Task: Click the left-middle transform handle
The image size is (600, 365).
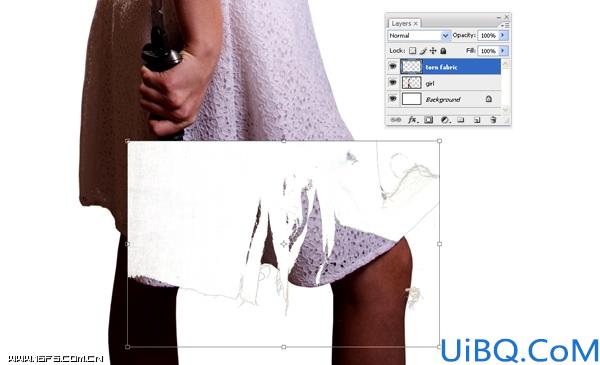Action: 127,244
